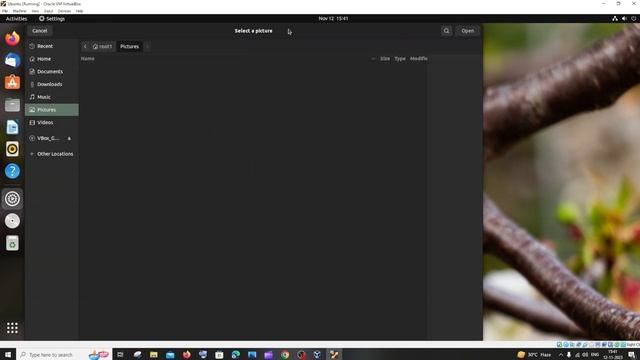Click the path bar back arrow
This screenshot has width=640, height=360.
[85, 47]
